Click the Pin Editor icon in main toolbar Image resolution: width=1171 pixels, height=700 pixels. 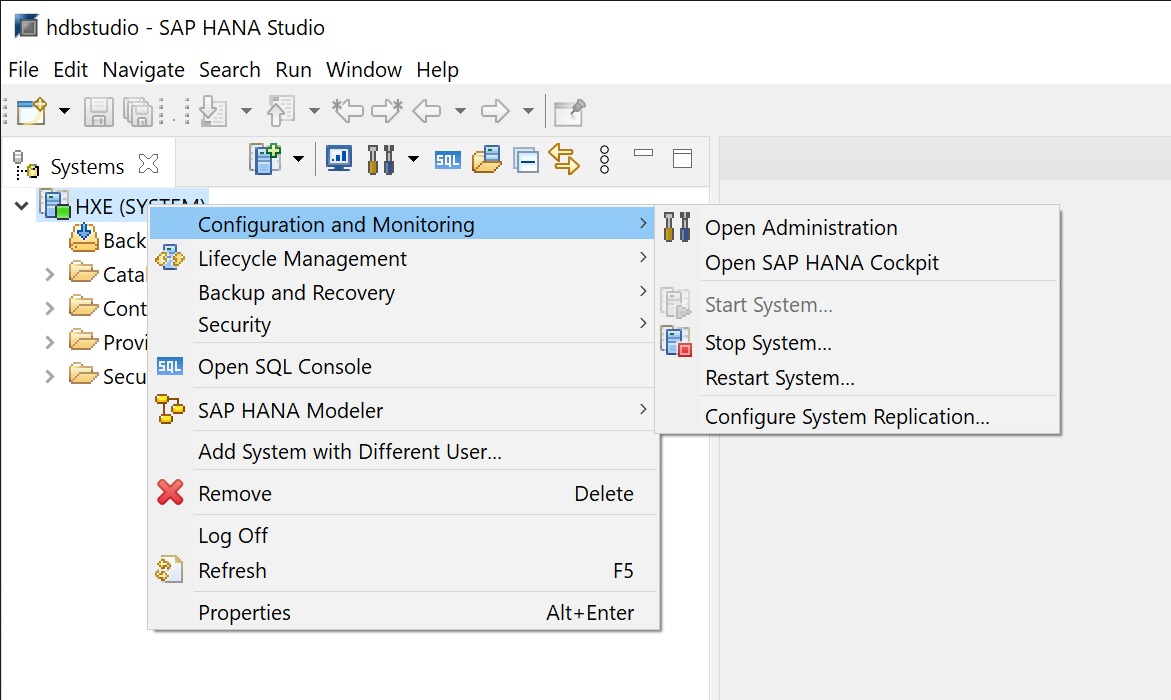(x=569, y=111)
